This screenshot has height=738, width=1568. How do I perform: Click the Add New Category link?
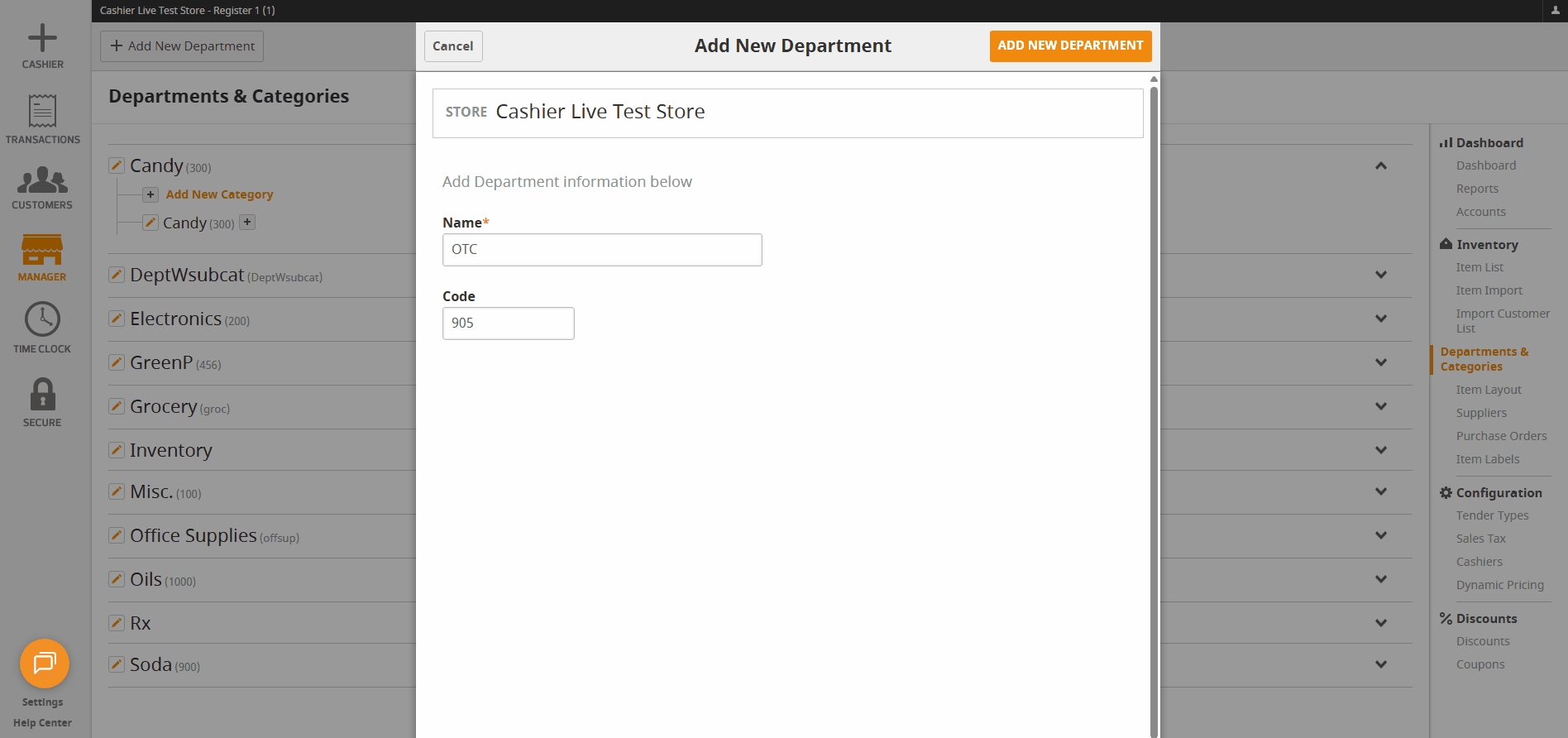[x=219, y=194]
